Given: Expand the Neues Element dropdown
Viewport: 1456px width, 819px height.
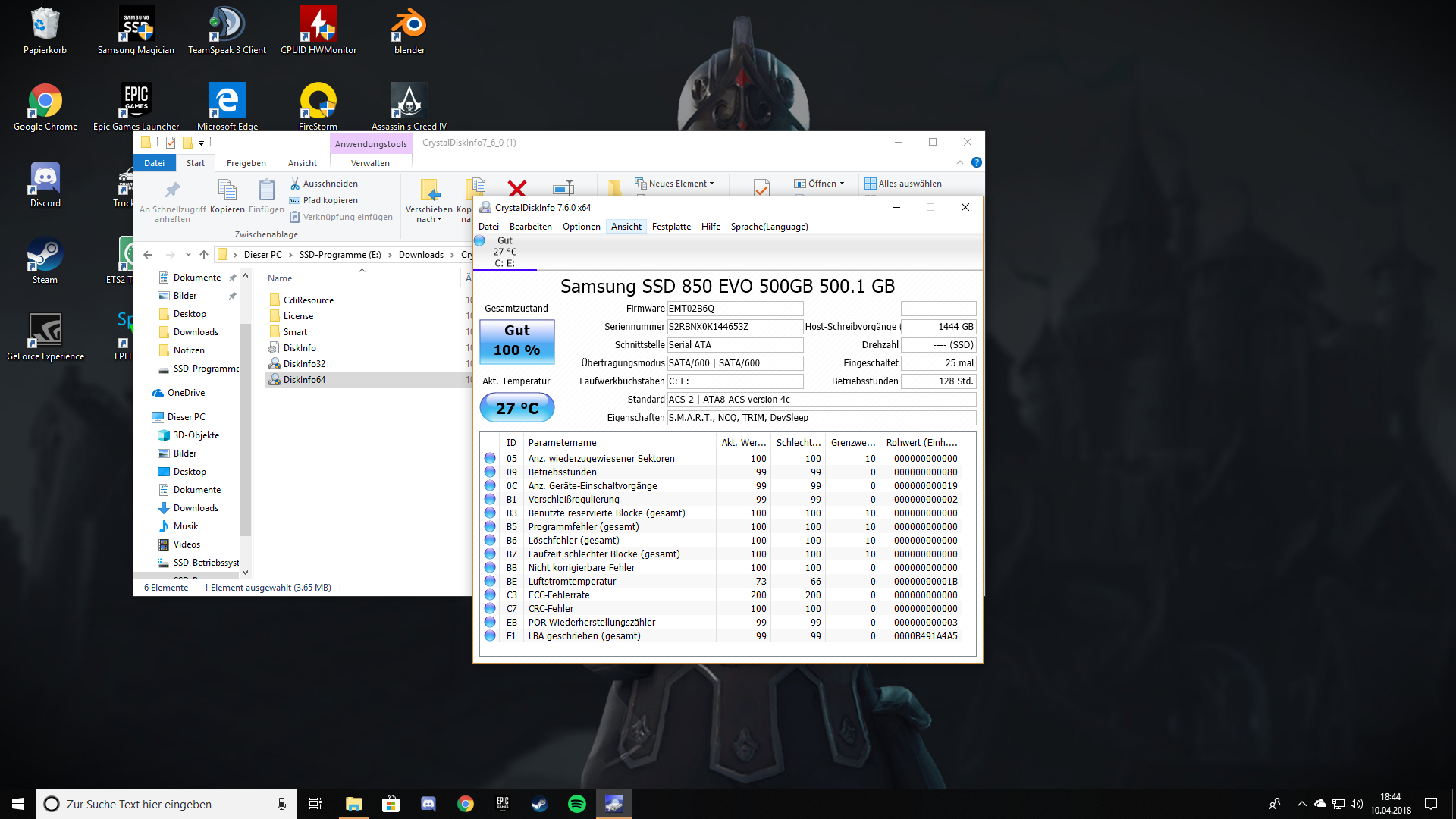Looking at the screenshot, I should [681, 184].
